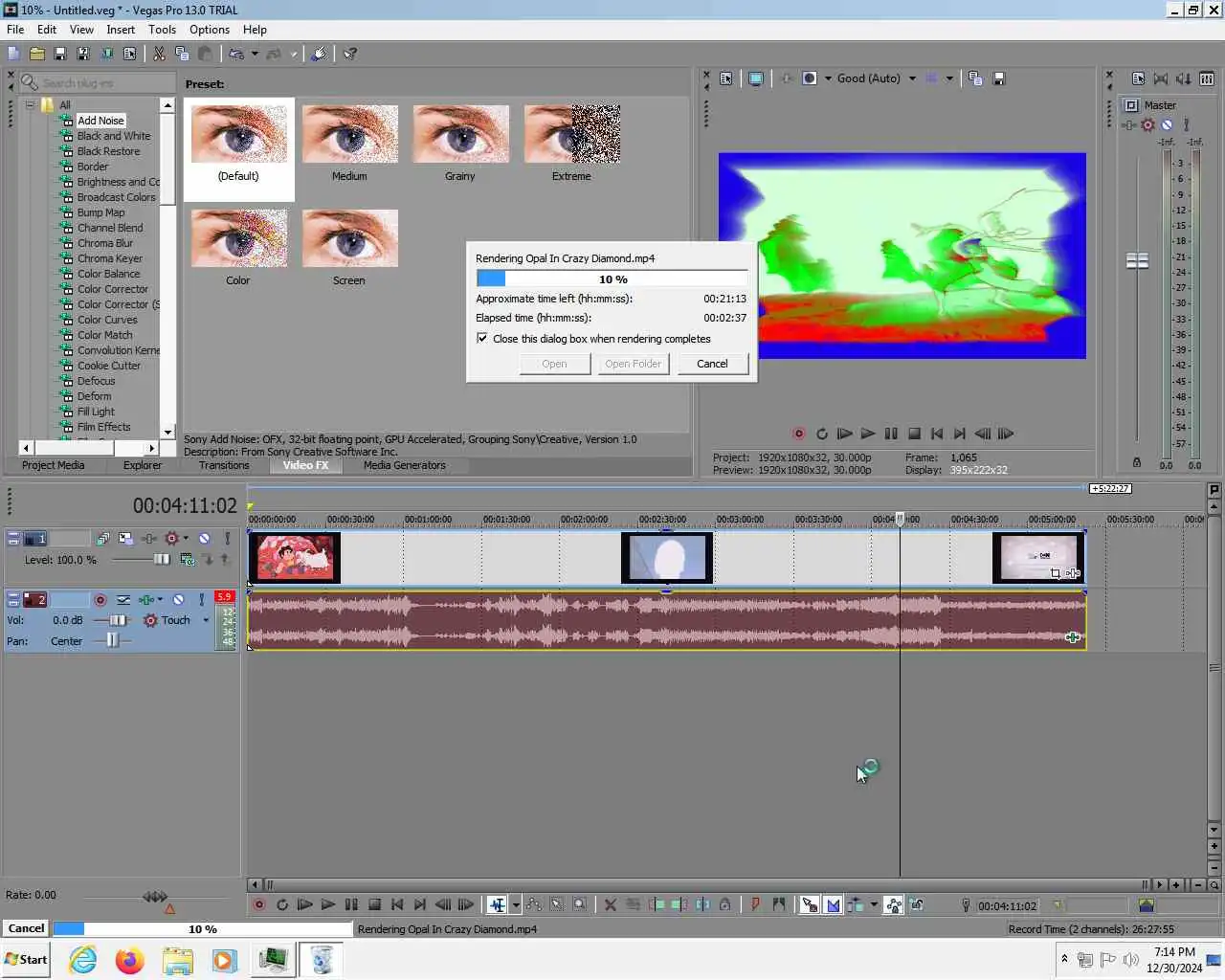This screenshot has width=1225, height=980.
Task: Open the project Properties icon
Action: pyautogui.click(x=129, y=55)
